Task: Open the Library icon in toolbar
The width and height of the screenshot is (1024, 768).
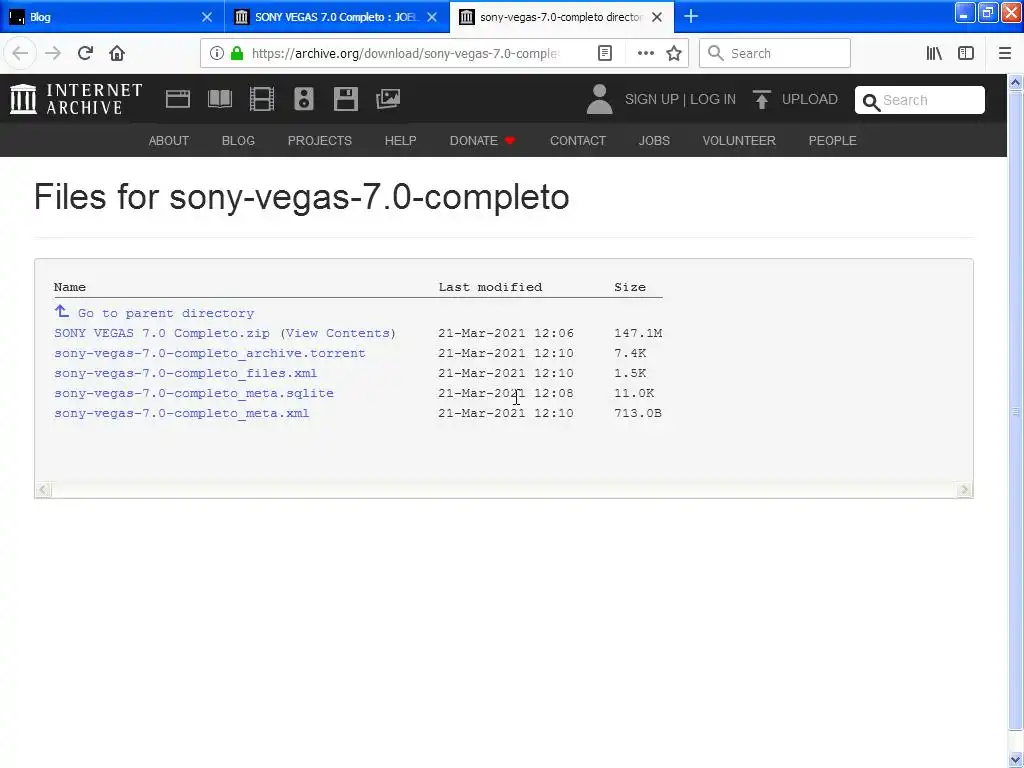Action: [934, 53]
